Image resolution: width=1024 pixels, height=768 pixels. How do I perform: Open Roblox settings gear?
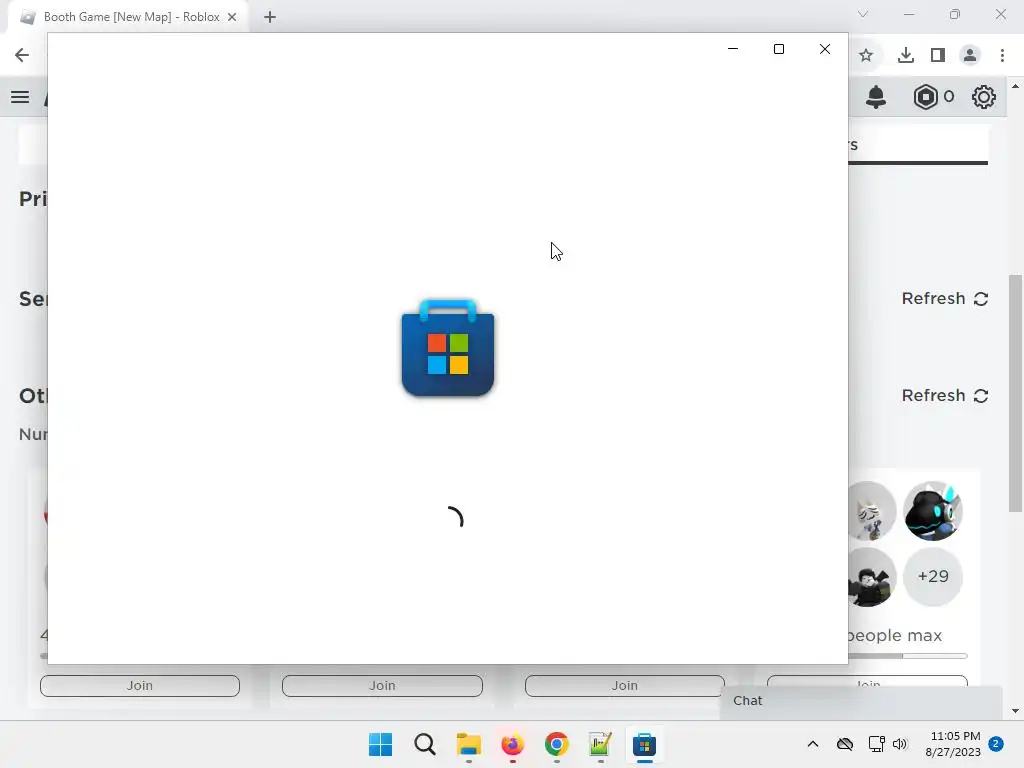[984, 97]
